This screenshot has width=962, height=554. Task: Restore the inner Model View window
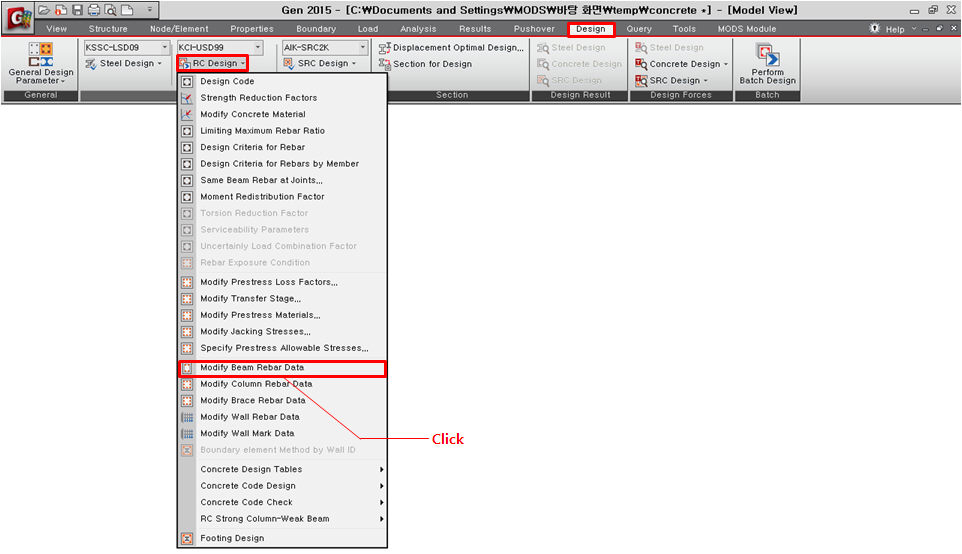click(x=939, y=28)
